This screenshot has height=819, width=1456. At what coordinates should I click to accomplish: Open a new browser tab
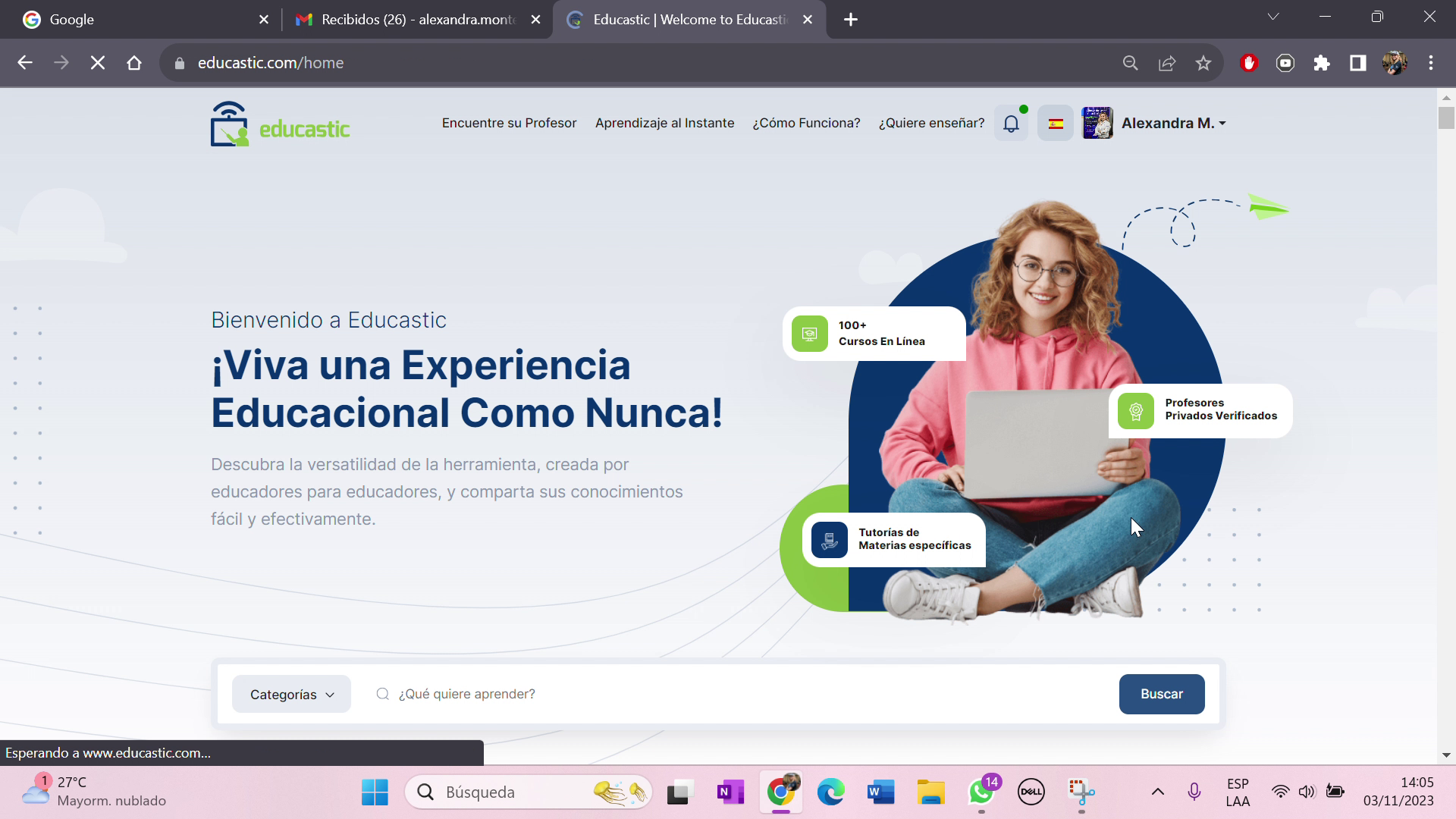click(851, 20)
